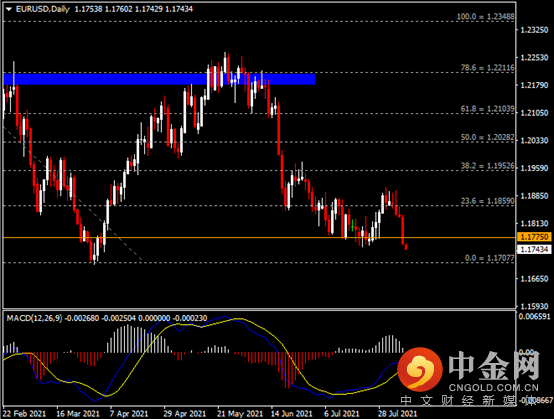The height and width of the screenshot is (419, 554).
Task: Click the green candlestick near July 2021
Action: [x=352, y=225]
